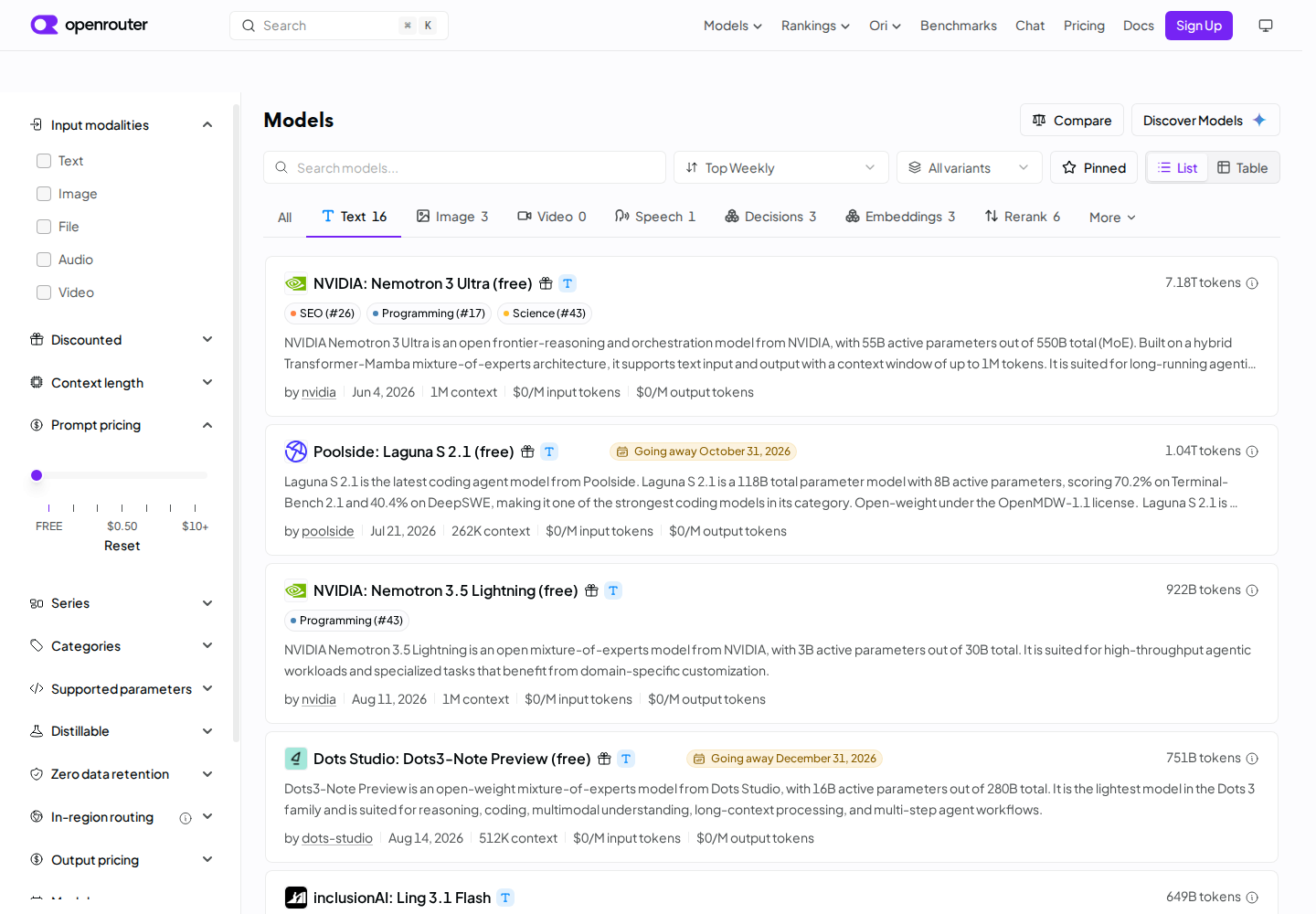
Task: Open the All variants dropdown
Action: coord(970,167)
